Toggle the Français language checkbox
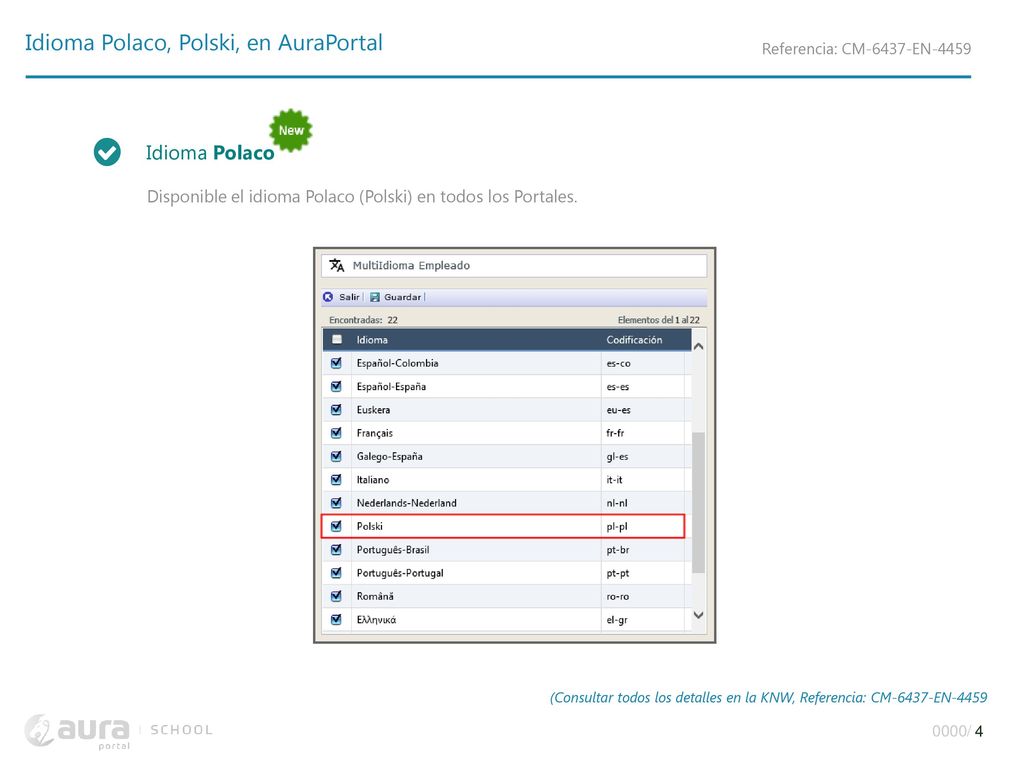The width and height of the screenshot is (1024, 768). [336, 433]
